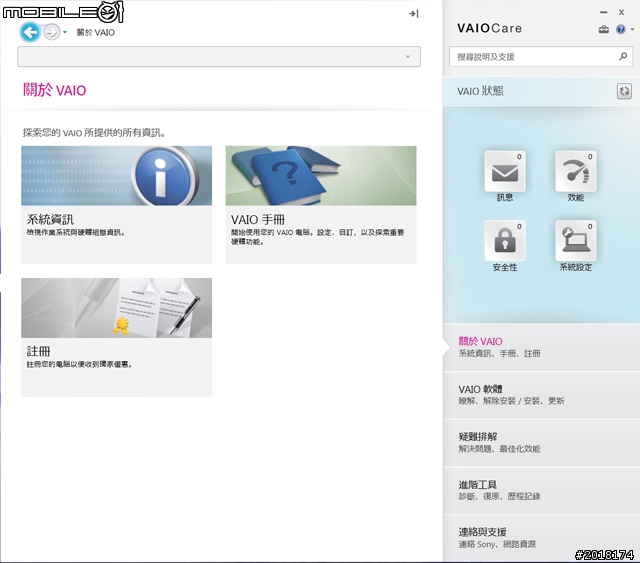Image resolution: width=640 pixels, height=563 pixels.
Task: Select the 連絡與支援 menu item
Action: pos(541,538)
